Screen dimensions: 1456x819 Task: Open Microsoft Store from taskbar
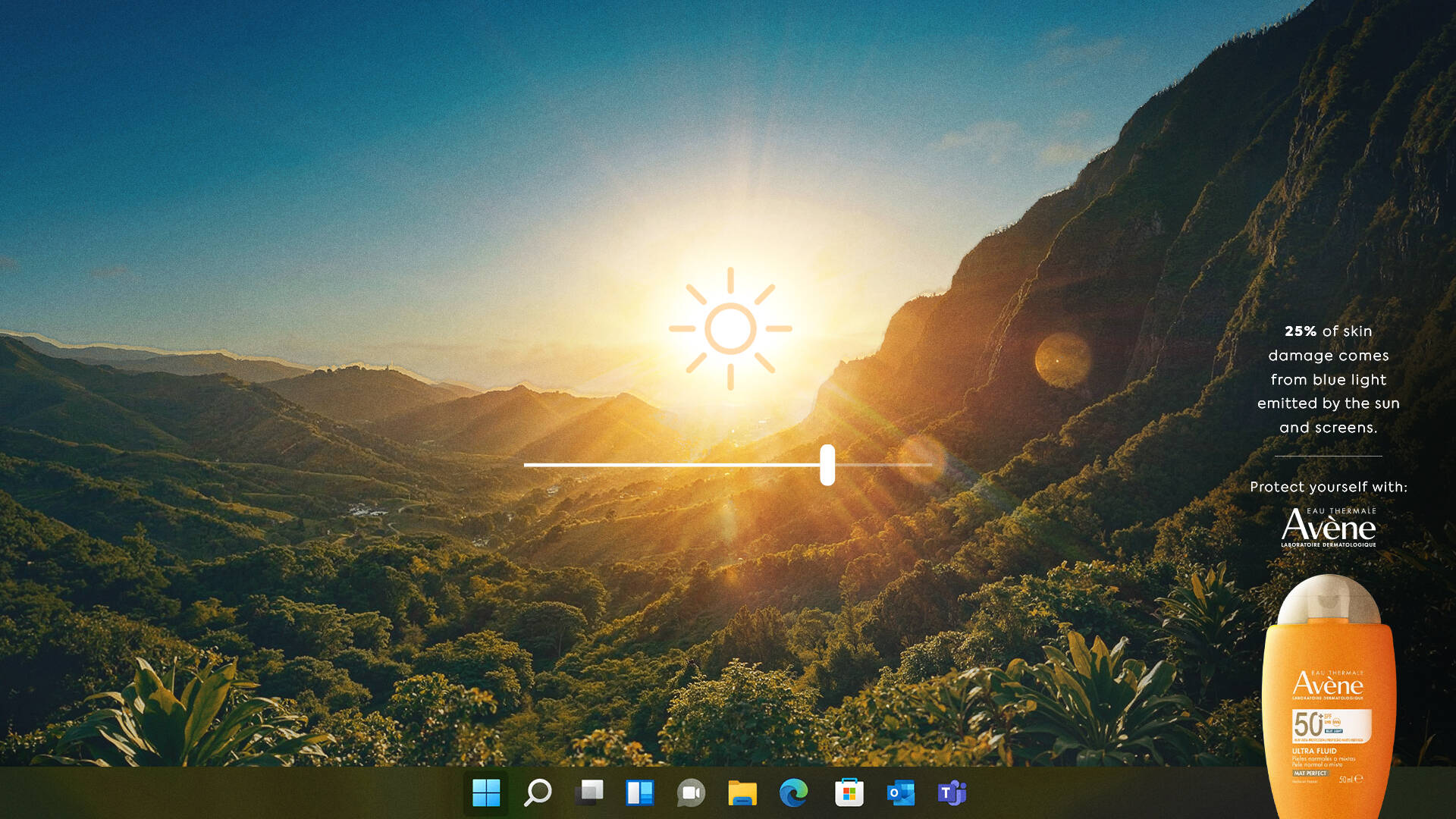point(849,793)
